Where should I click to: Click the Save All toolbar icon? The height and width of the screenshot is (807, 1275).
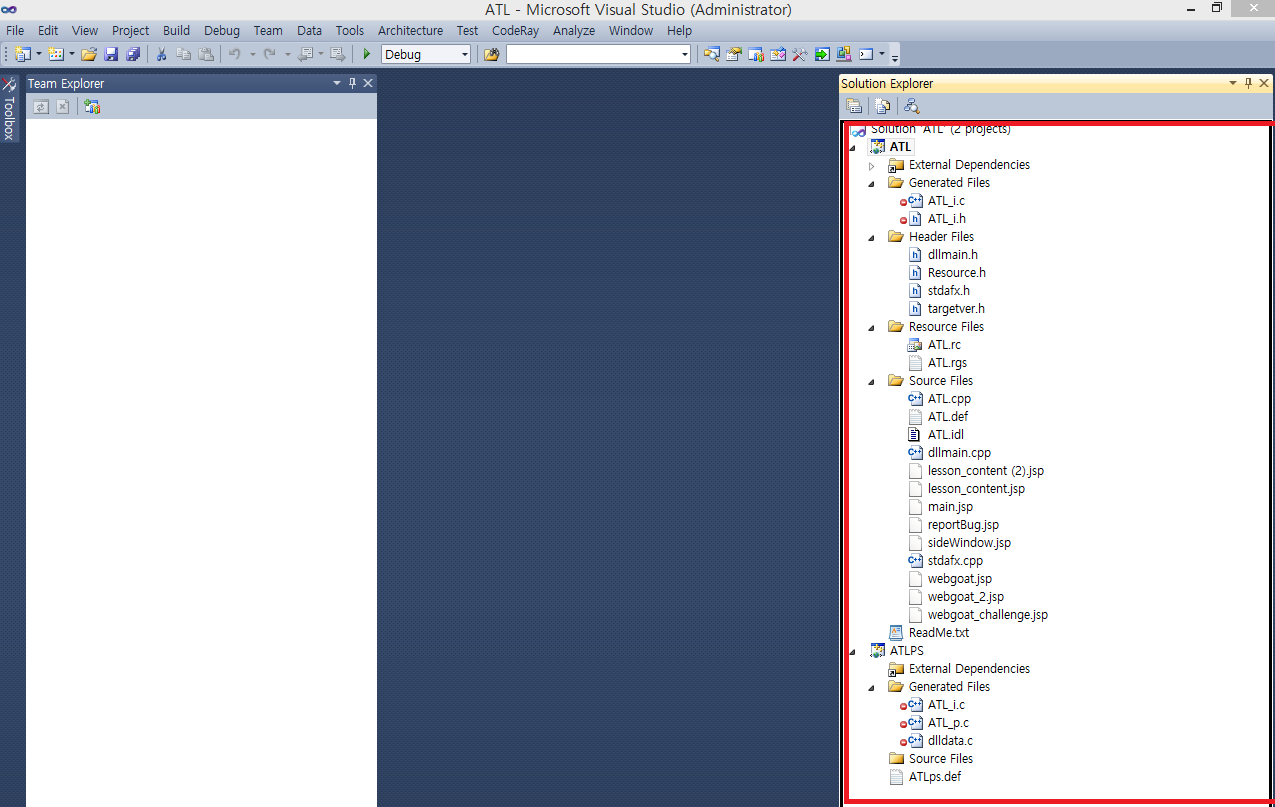tap(133, 54)
